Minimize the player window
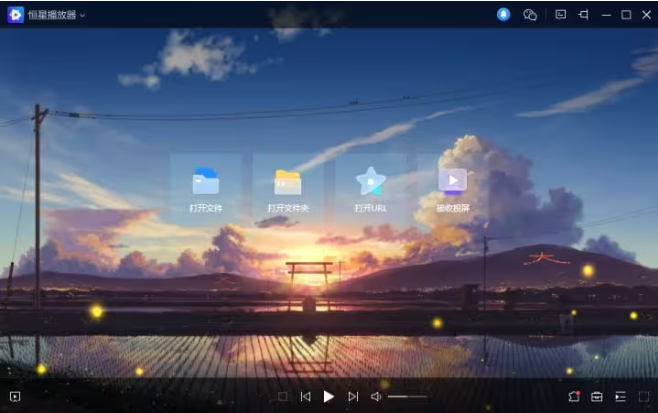Image resolution: width=658 pixels, height=413 pixels. pyautogui.click(x=606, y=15)
